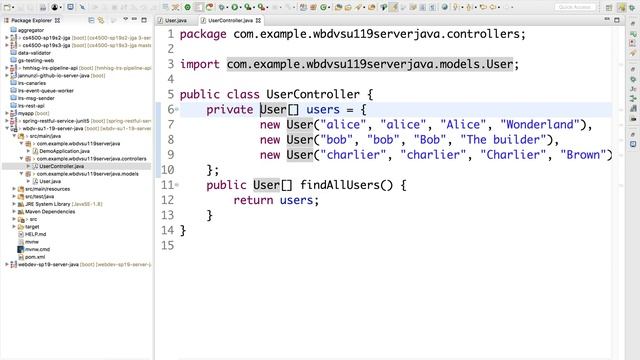
Task: Expand the myapp project
Action: (7, 113)
